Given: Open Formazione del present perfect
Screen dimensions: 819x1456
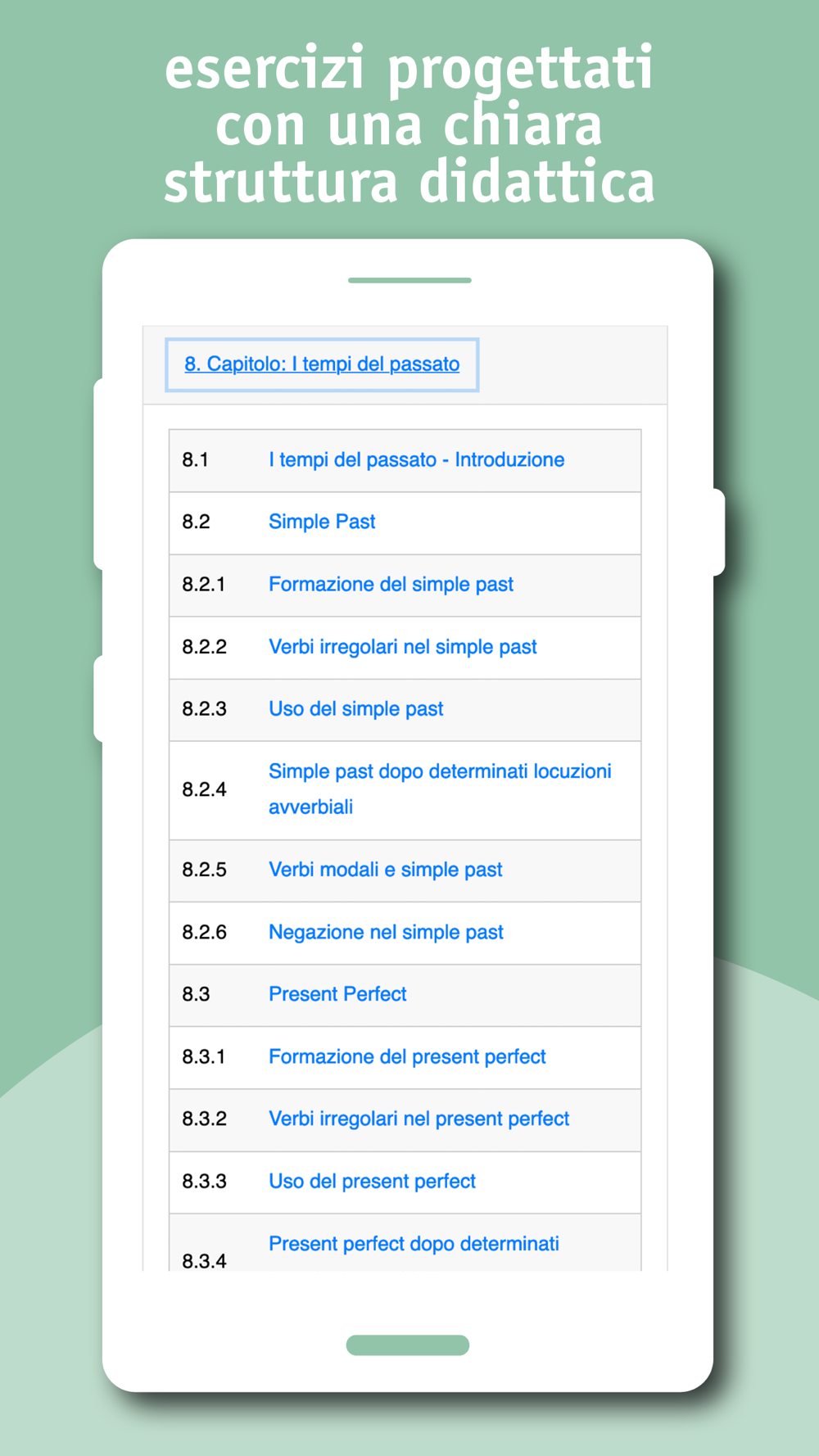Looking at the screenshot, I should coord(407,1057).
